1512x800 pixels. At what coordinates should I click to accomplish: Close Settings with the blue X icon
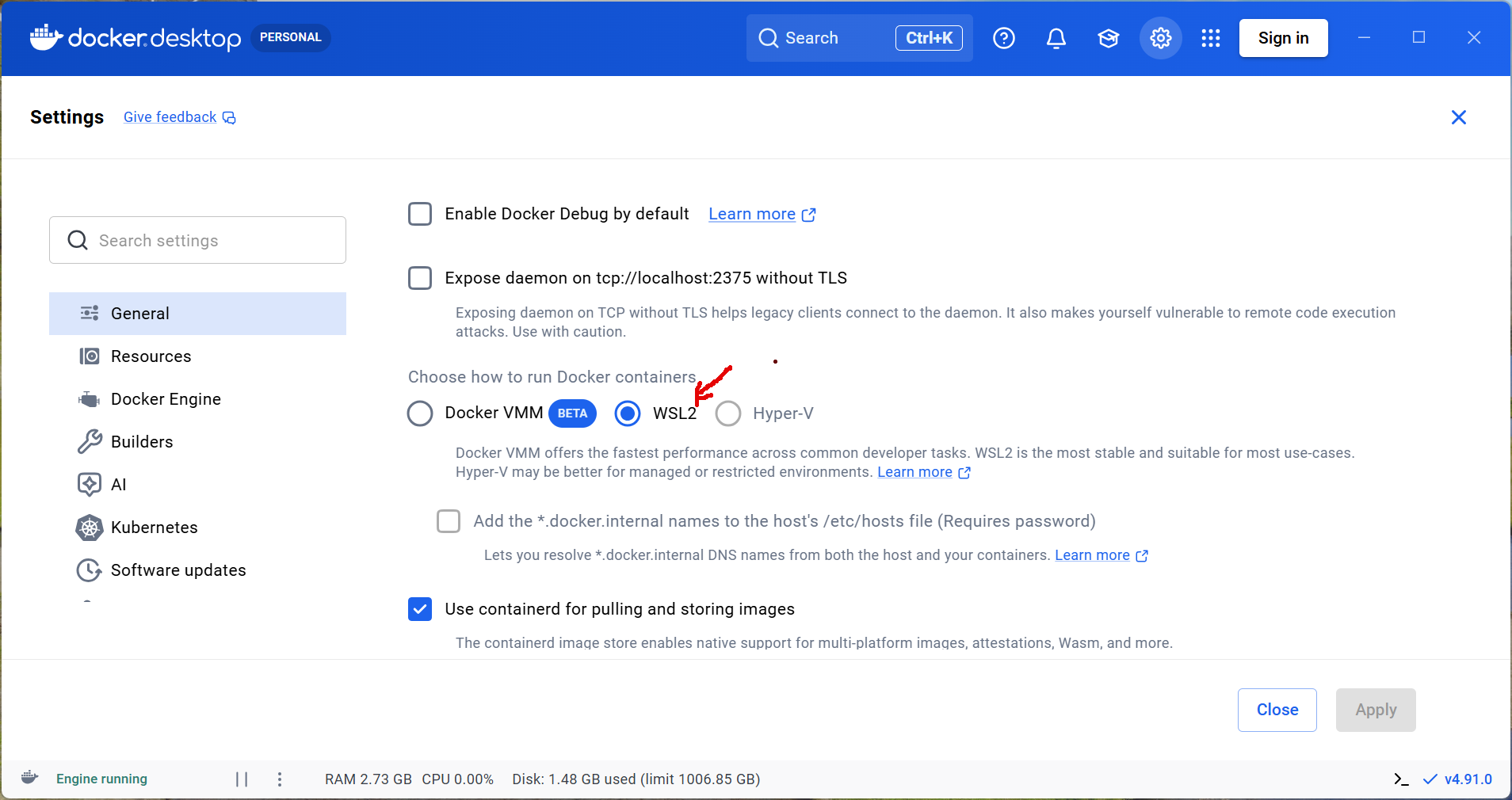1459,117
